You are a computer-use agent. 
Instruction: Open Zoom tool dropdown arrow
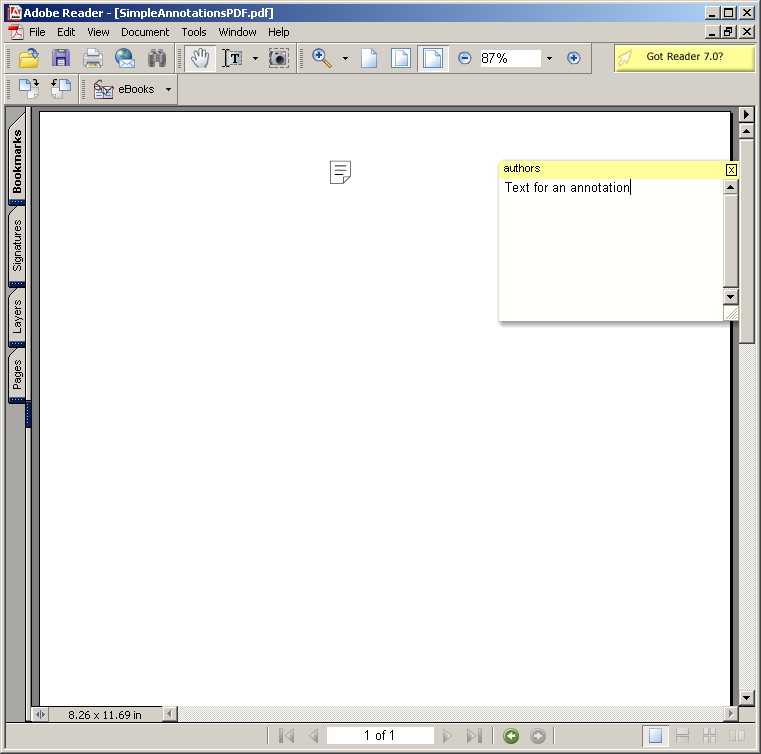(345, 58)
